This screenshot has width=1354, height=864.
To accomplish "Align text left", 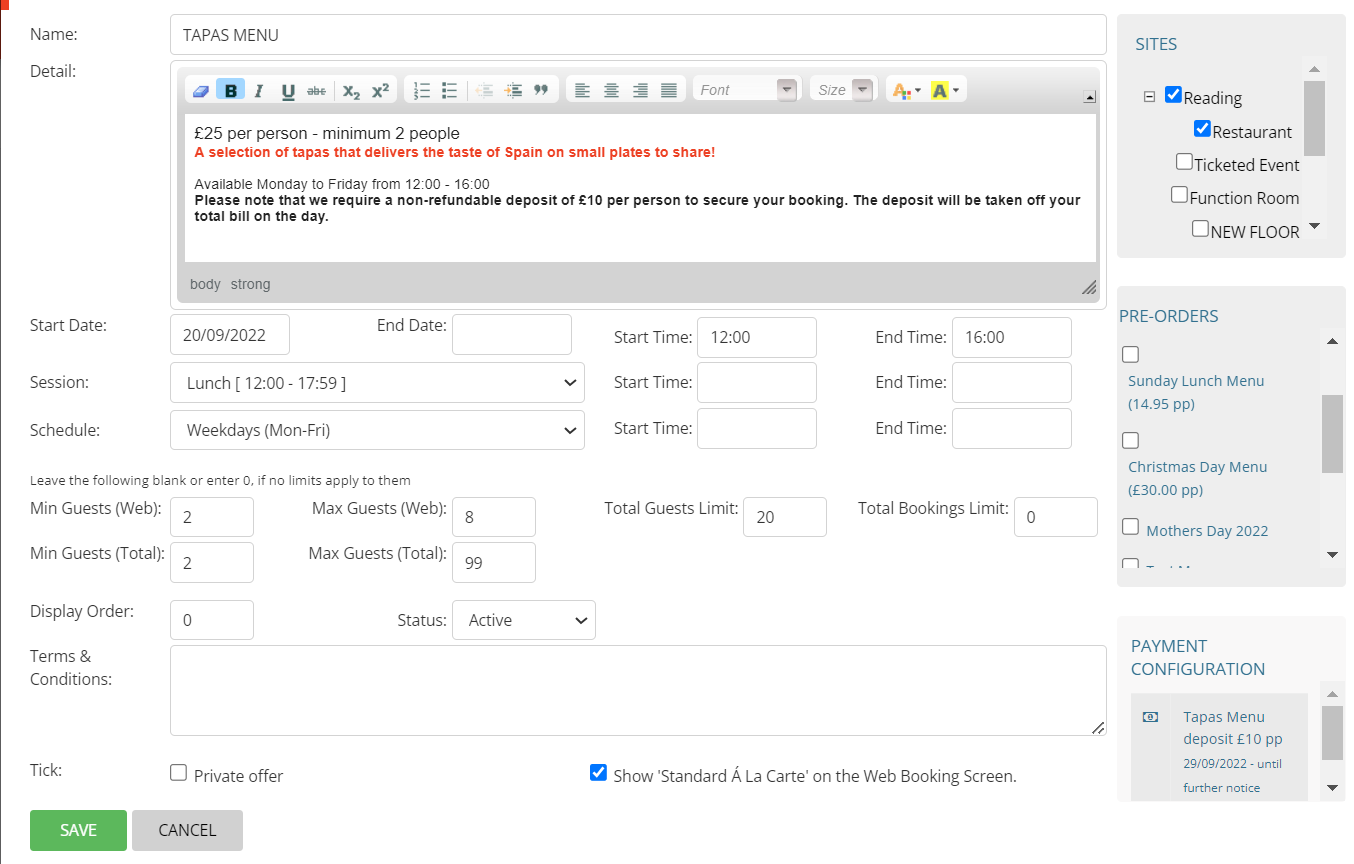I will (583, 90).
